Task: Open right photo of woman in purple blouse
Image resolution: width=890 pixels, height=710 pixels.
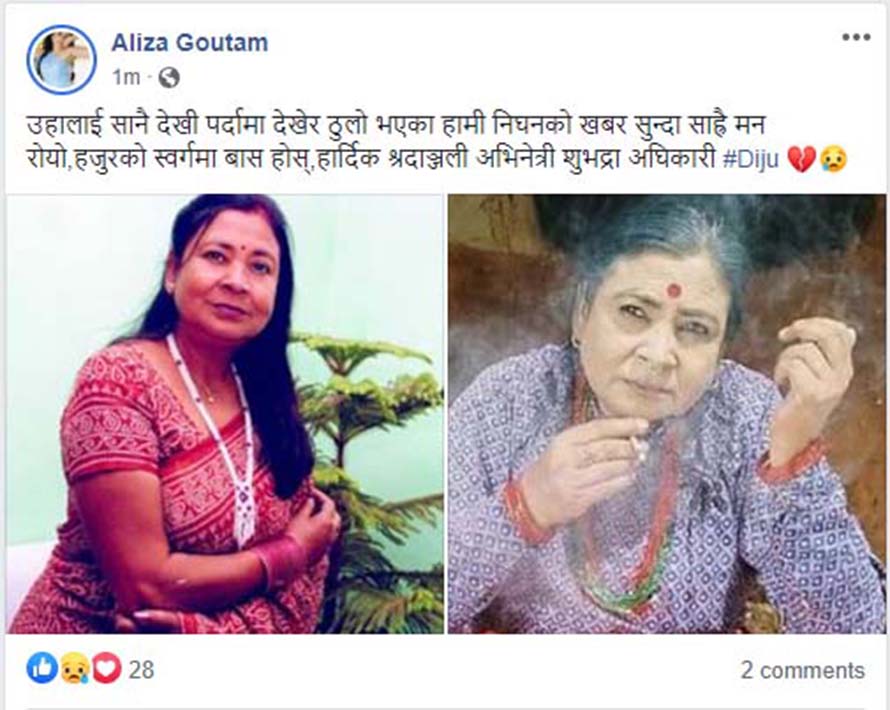Action: tap(667, 414)
